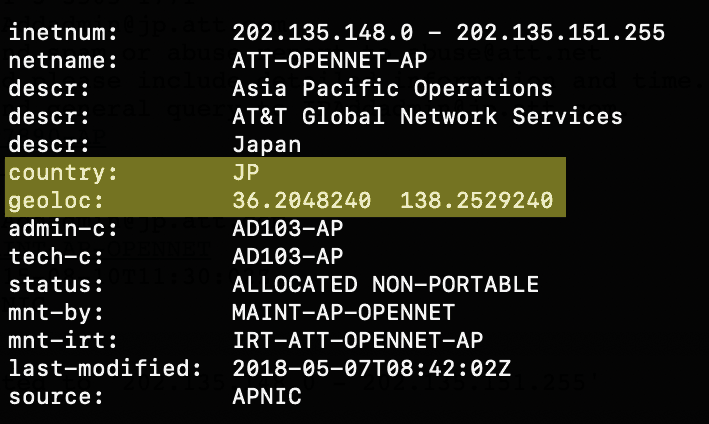The height and width of the screenshot is (424, 709).
Task: Click the mnt-by field label
Action: pos(56,313)
